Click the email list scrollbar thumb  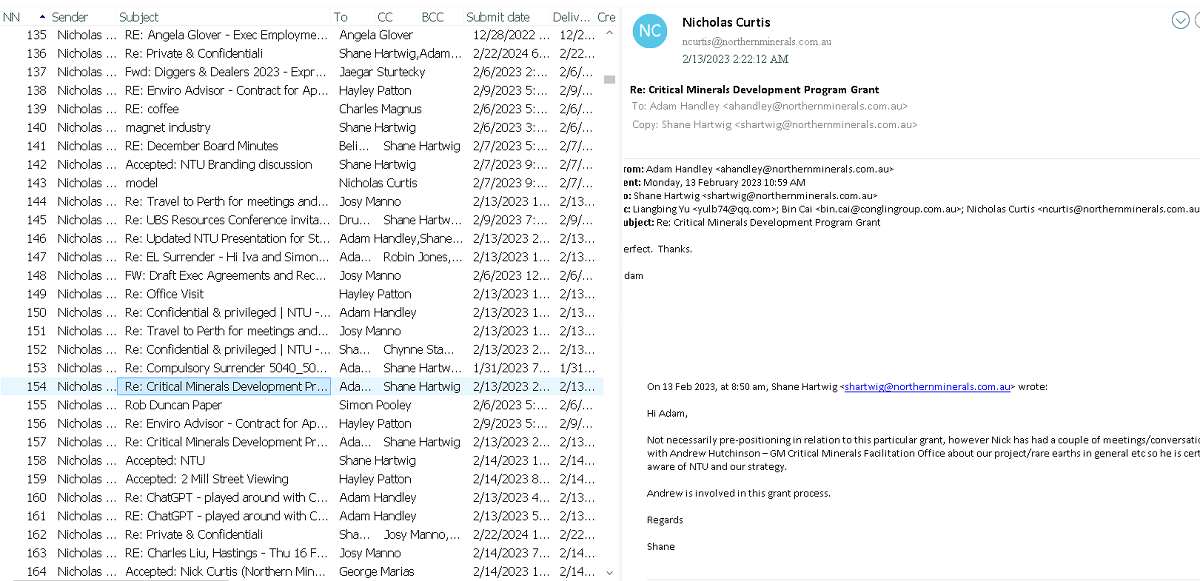click(610, 79)
